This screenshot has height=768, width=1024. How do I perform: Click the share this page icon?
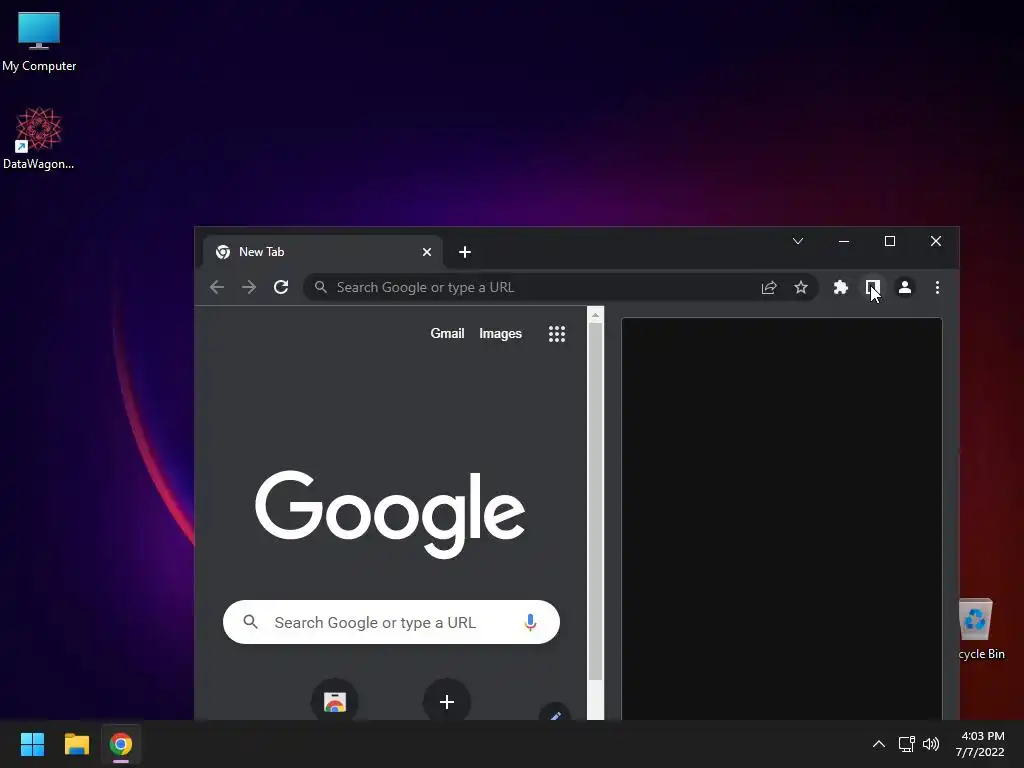click(769, 287)
